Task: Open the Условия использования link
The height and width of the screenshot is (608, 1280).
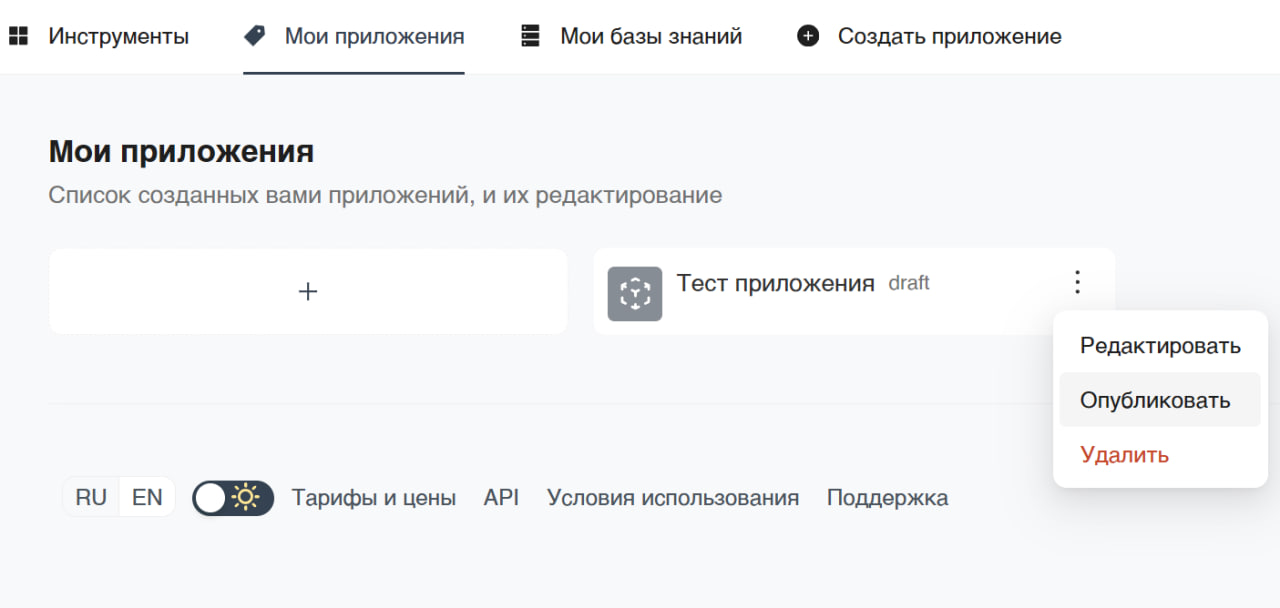Action: point(673,498)
